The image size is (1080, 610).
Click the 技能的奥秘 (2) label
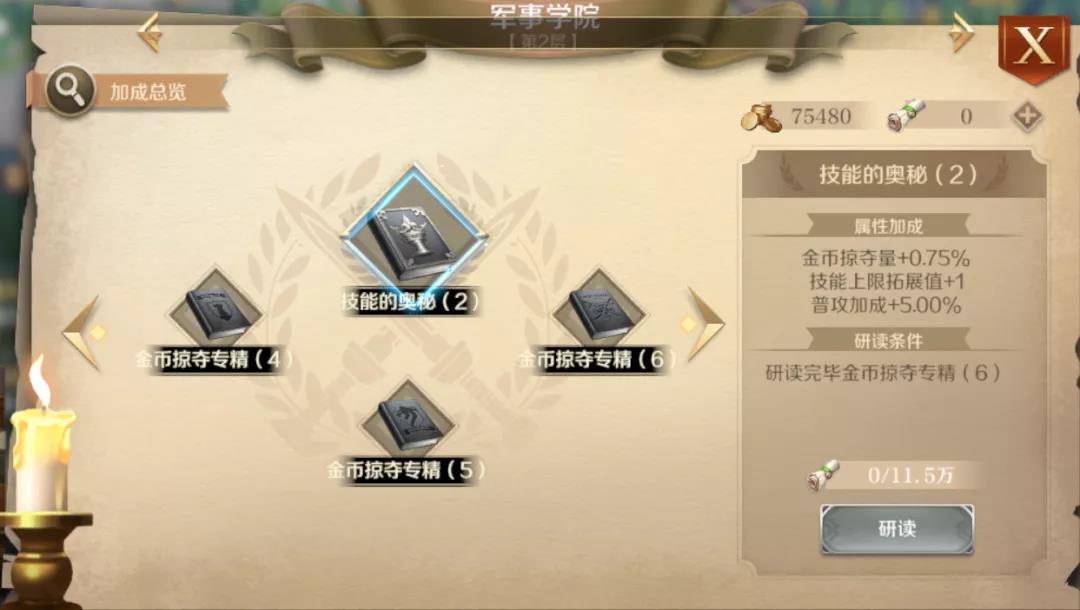[x=411, y=302]
